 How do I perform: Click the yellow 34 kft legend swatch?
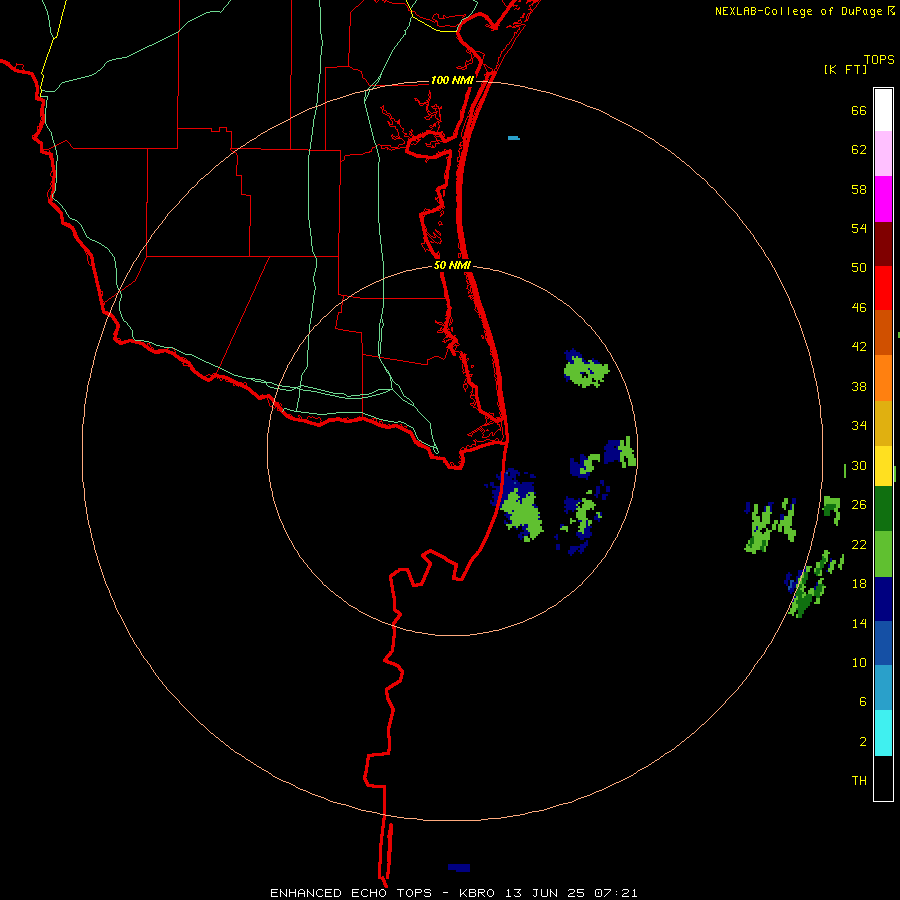pyautogui.click(x=883, y=466)
